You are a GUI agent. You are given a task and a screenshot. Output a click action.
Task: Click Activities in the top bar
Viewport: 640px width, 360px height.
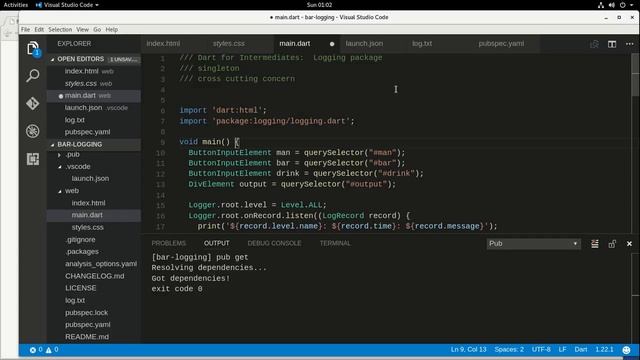16,5
